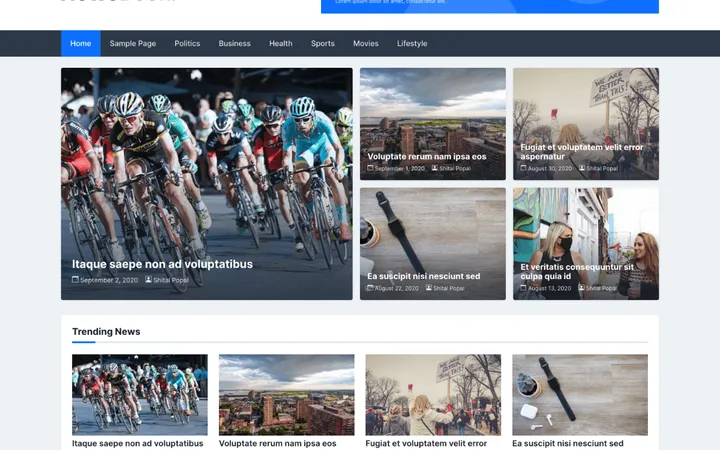Open the Home menu item

coord(80,44)
